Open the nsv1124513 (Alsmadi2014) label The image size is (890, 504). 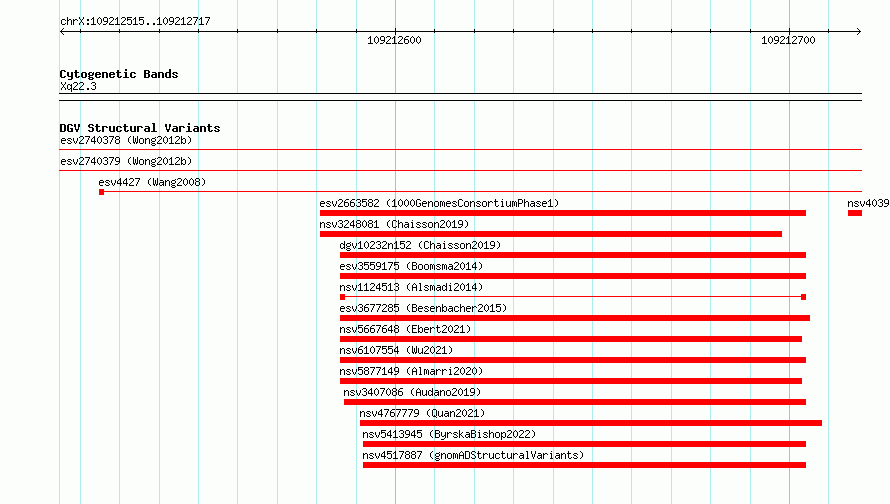point(411,287)
